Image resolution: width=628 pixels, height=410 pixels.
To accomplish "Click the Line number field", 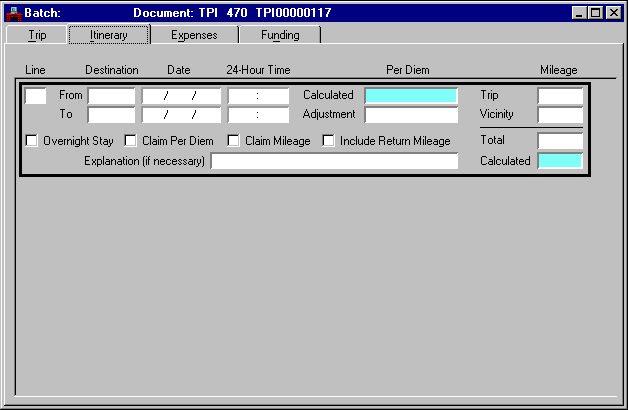I will tap(35, 96).
